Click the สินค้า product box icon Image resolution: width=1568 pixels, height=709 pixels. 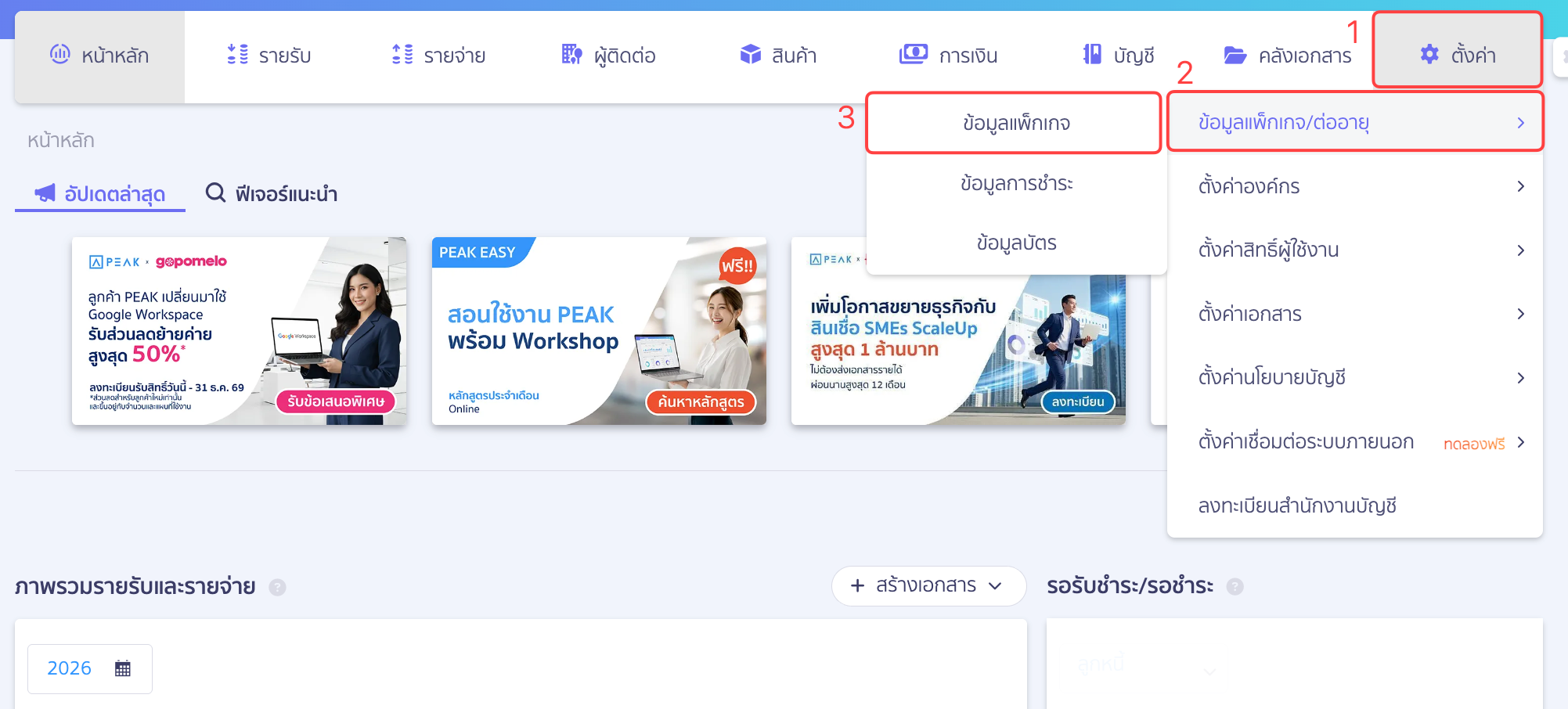[751, 54]
